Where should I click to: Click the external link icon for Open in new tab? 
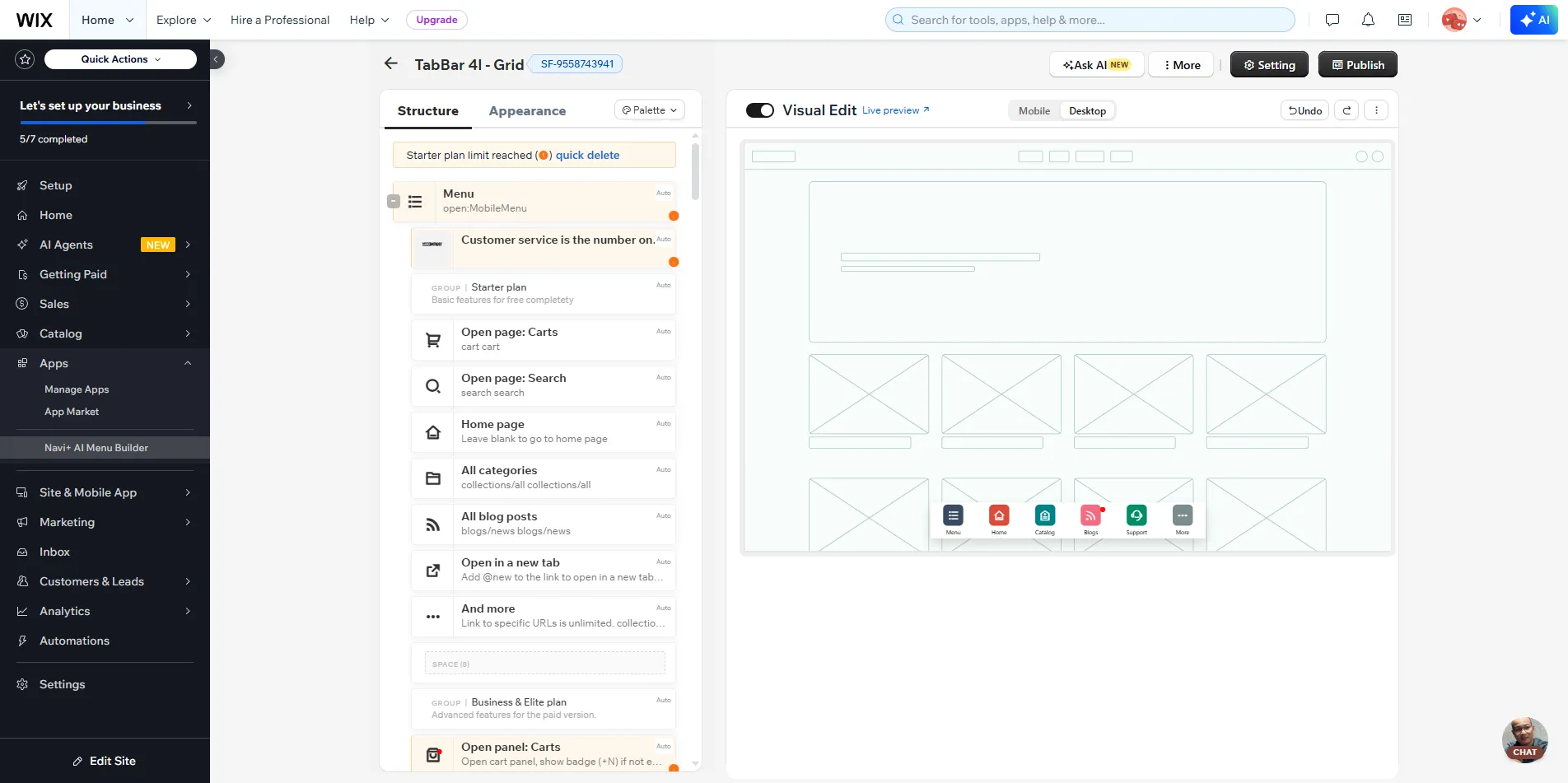[432, 571]
